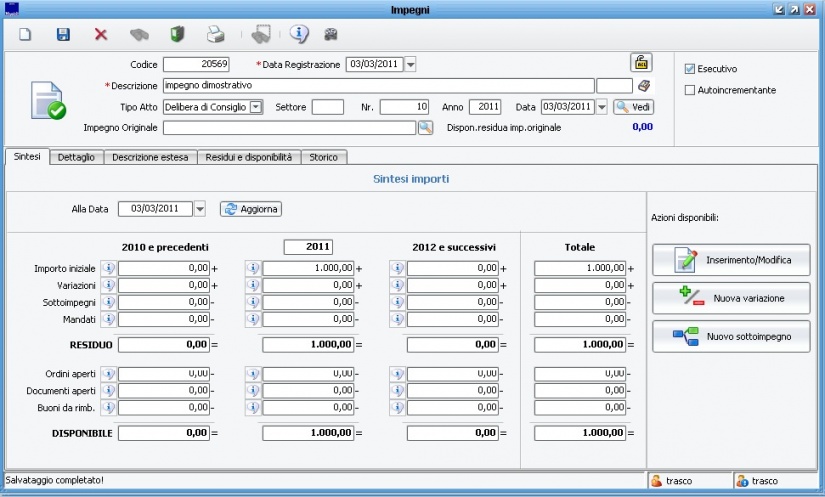Click the Nuova variazione button

click(x=731, y=298)
